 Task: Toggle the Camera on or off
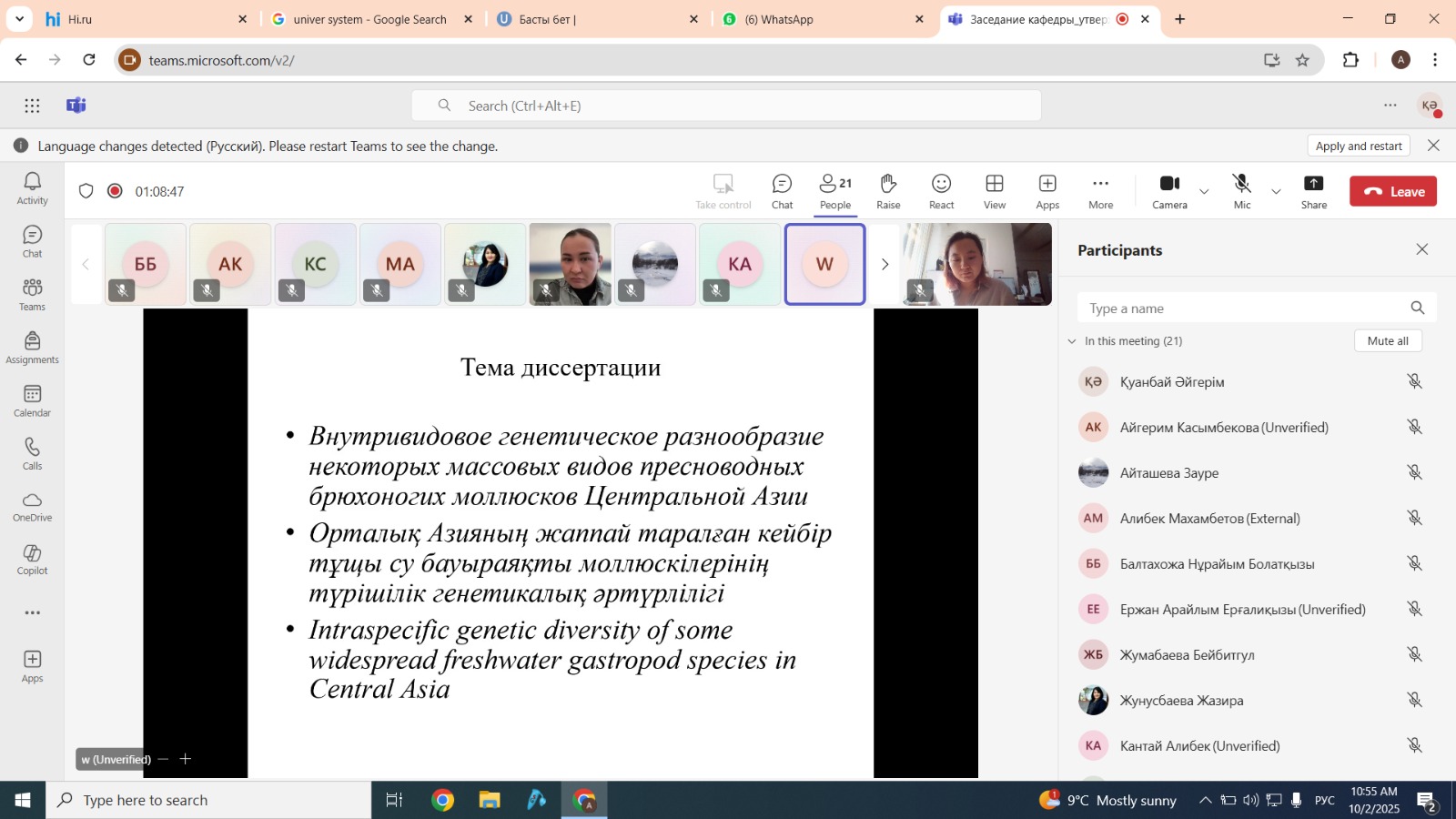(x=1169, y=191)
